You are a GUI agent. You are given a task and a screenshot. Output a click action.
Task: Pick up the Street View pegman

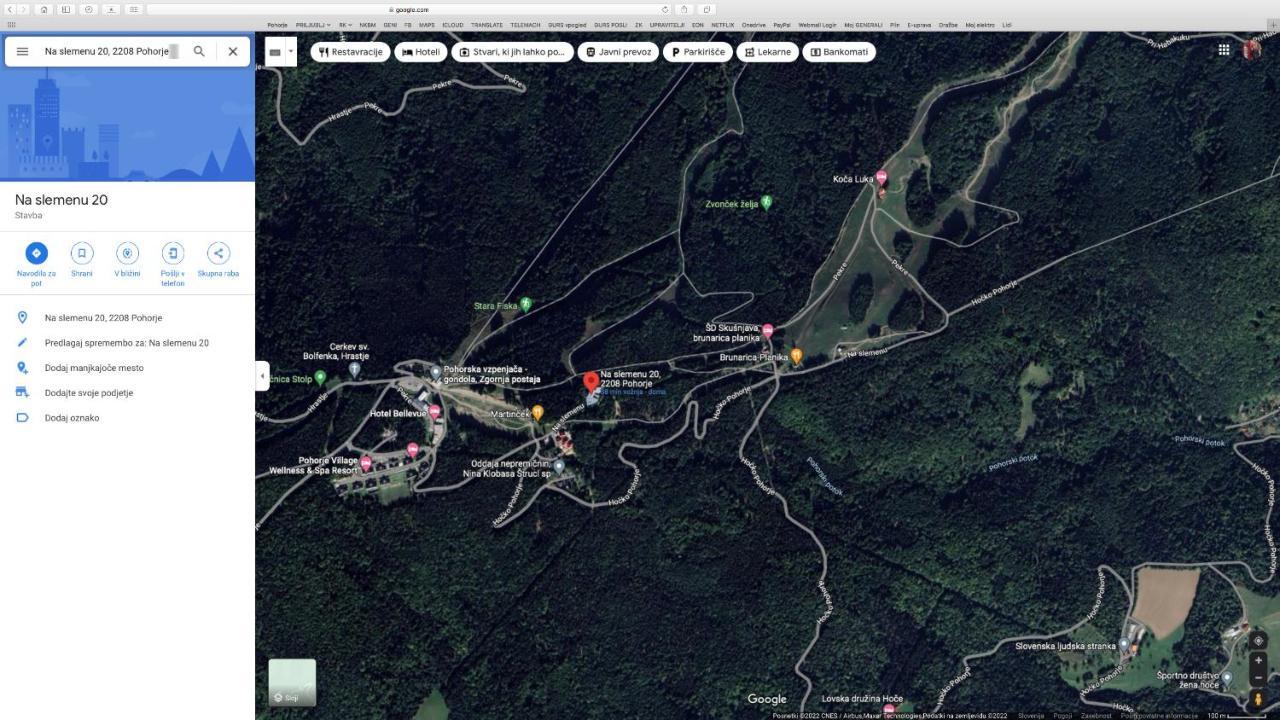1258,699
